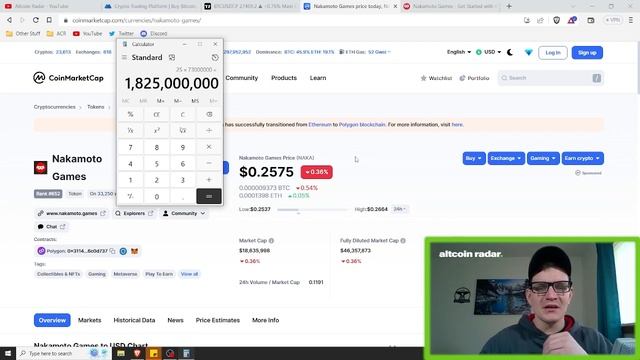Click the Market Cap info icon

(x=271, y=241)
